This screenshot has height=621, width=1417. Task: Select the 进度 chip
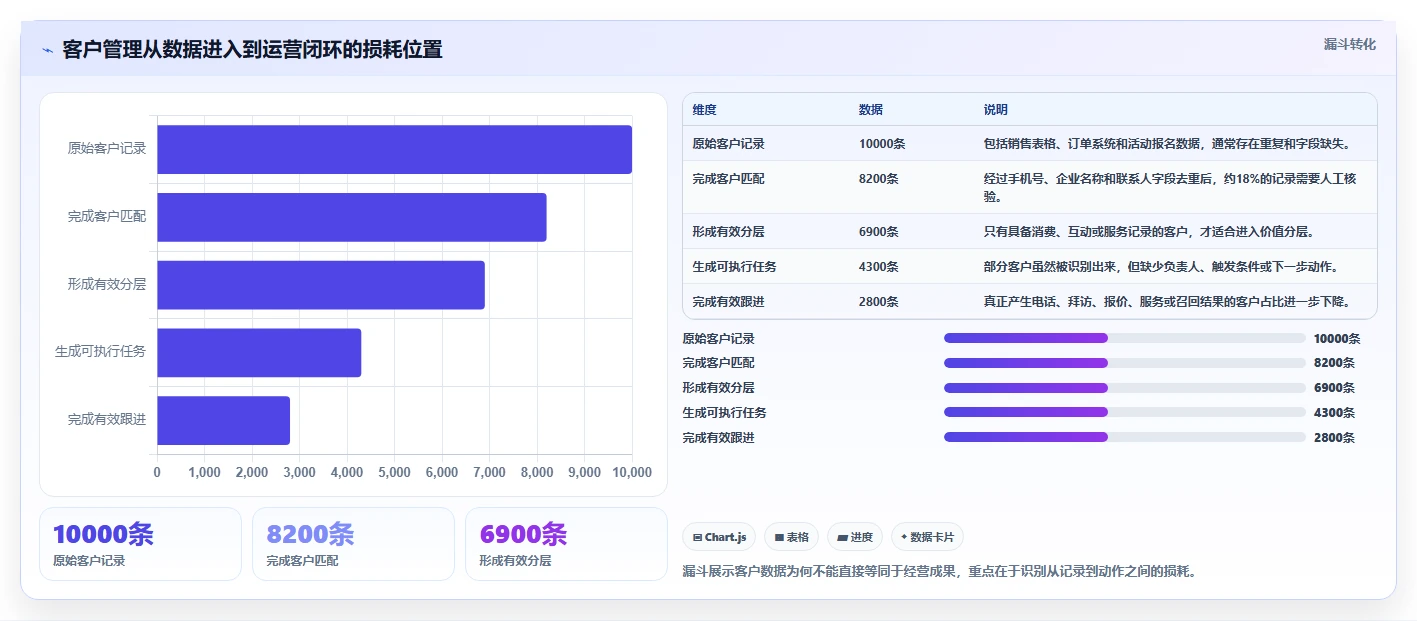tap(855, 537)
